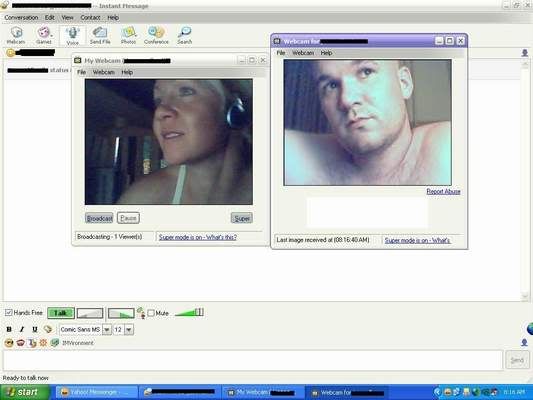Click the microphone level meter beside Talk
The width and height of the screenshot is (533, 400).
pyautogui.click(x=90, y=313)
